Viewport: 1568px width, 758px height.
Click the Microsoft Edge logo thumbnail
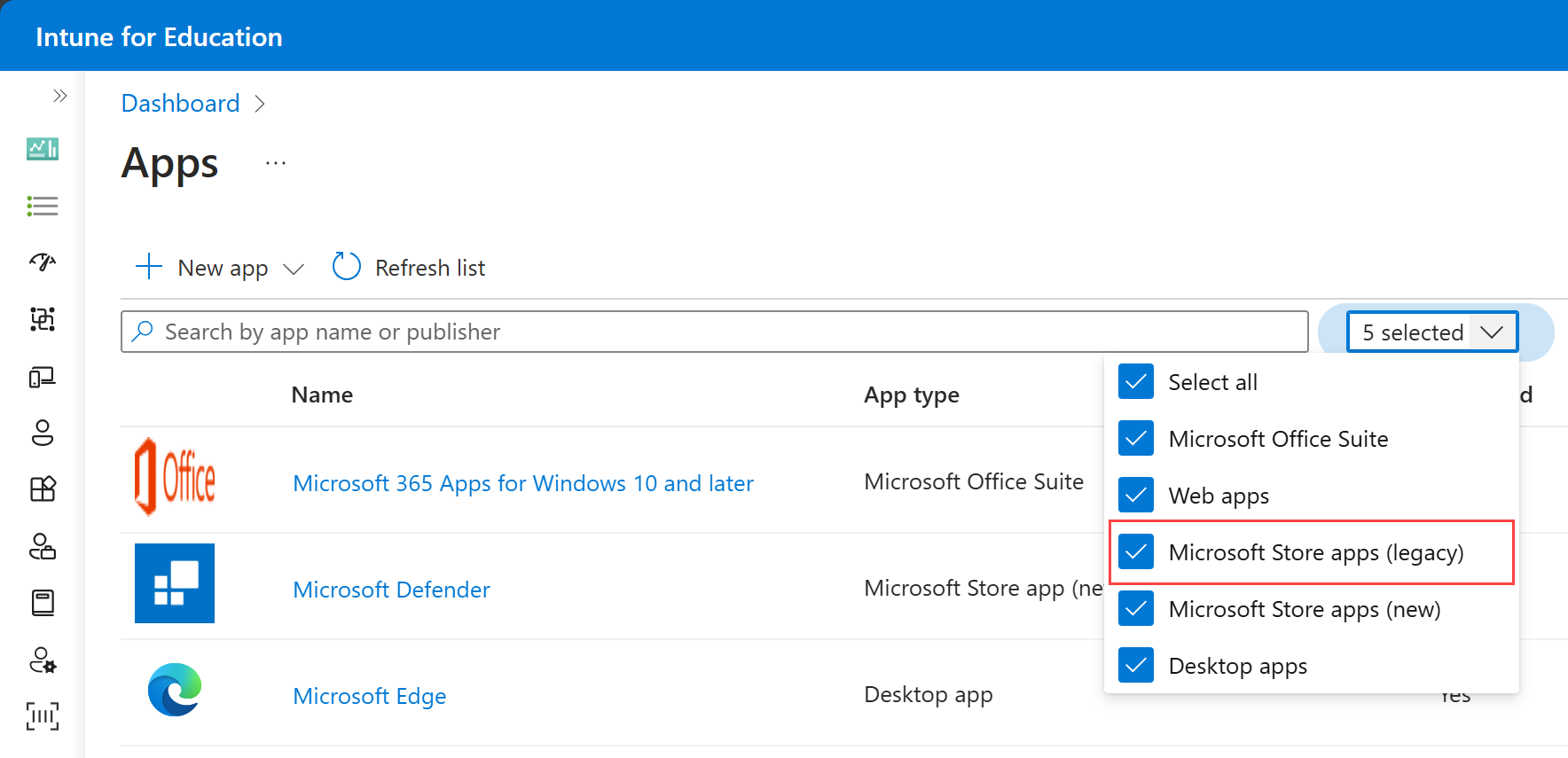(x=175, y=690)
